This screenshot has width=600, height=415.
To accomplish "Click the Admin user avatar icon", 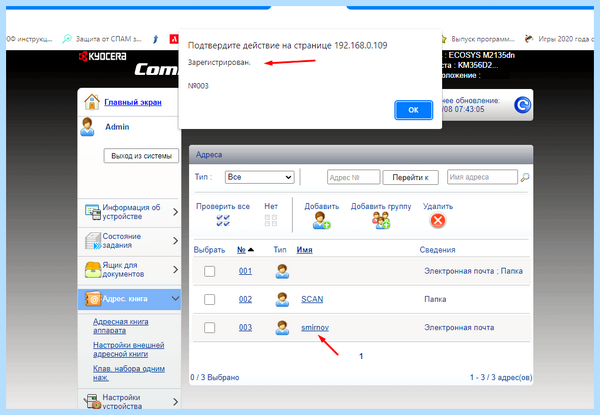I will (x=87, y=127).
